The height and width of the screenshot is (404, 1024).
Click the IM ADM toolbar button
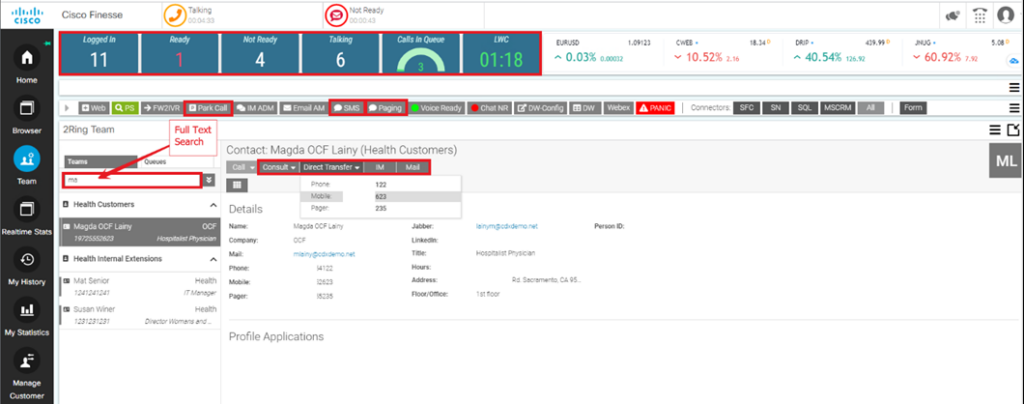[x=255, y=108]
